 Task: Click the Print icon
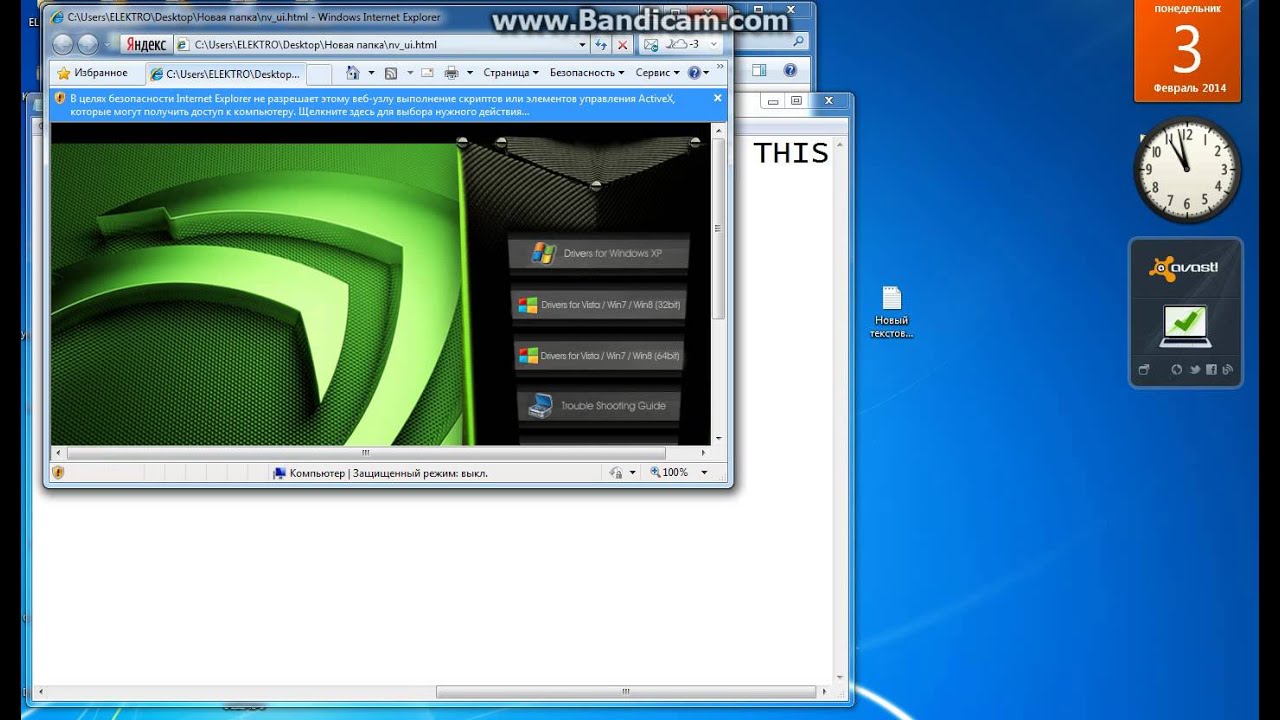[451, 73]
